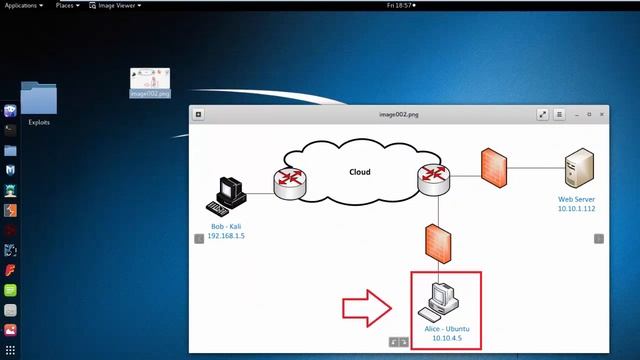The image size is (640, 360).
Task: Select the Exploits folder on desktop
Action: click(39, 103)
